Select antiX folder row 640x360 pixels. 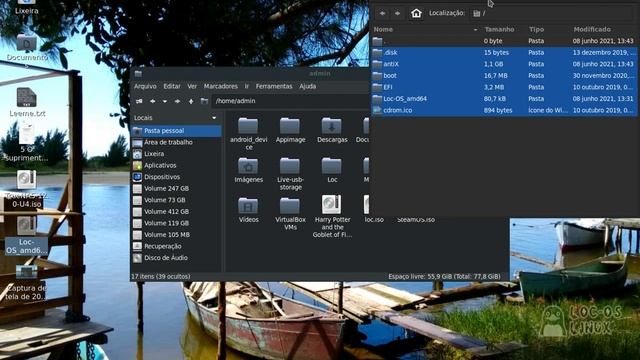(504, 64)
